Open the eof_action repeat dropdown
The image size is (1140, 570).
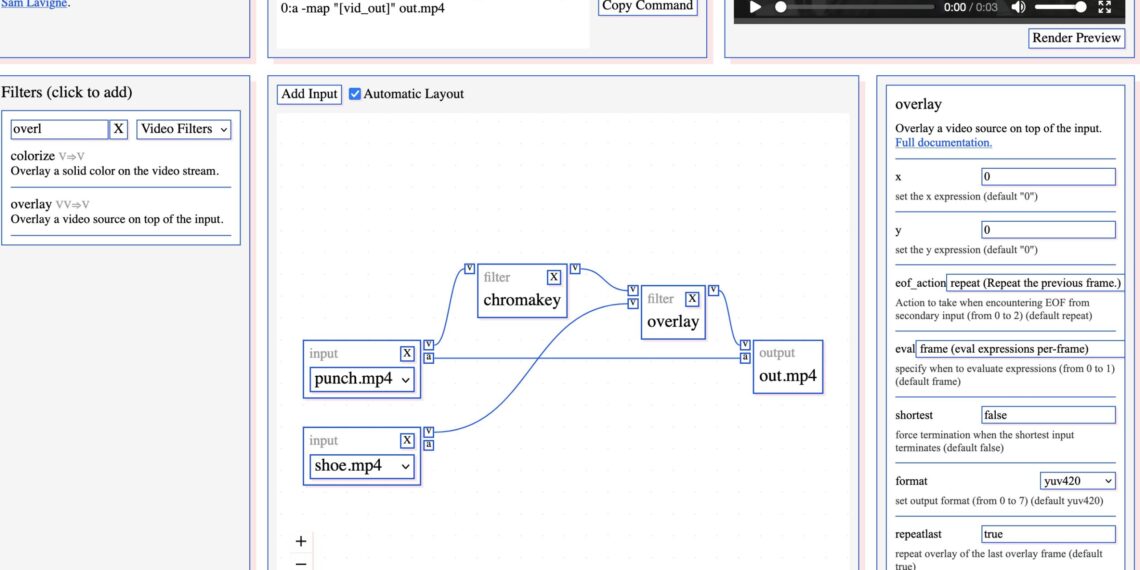(x=1035, y=283)
